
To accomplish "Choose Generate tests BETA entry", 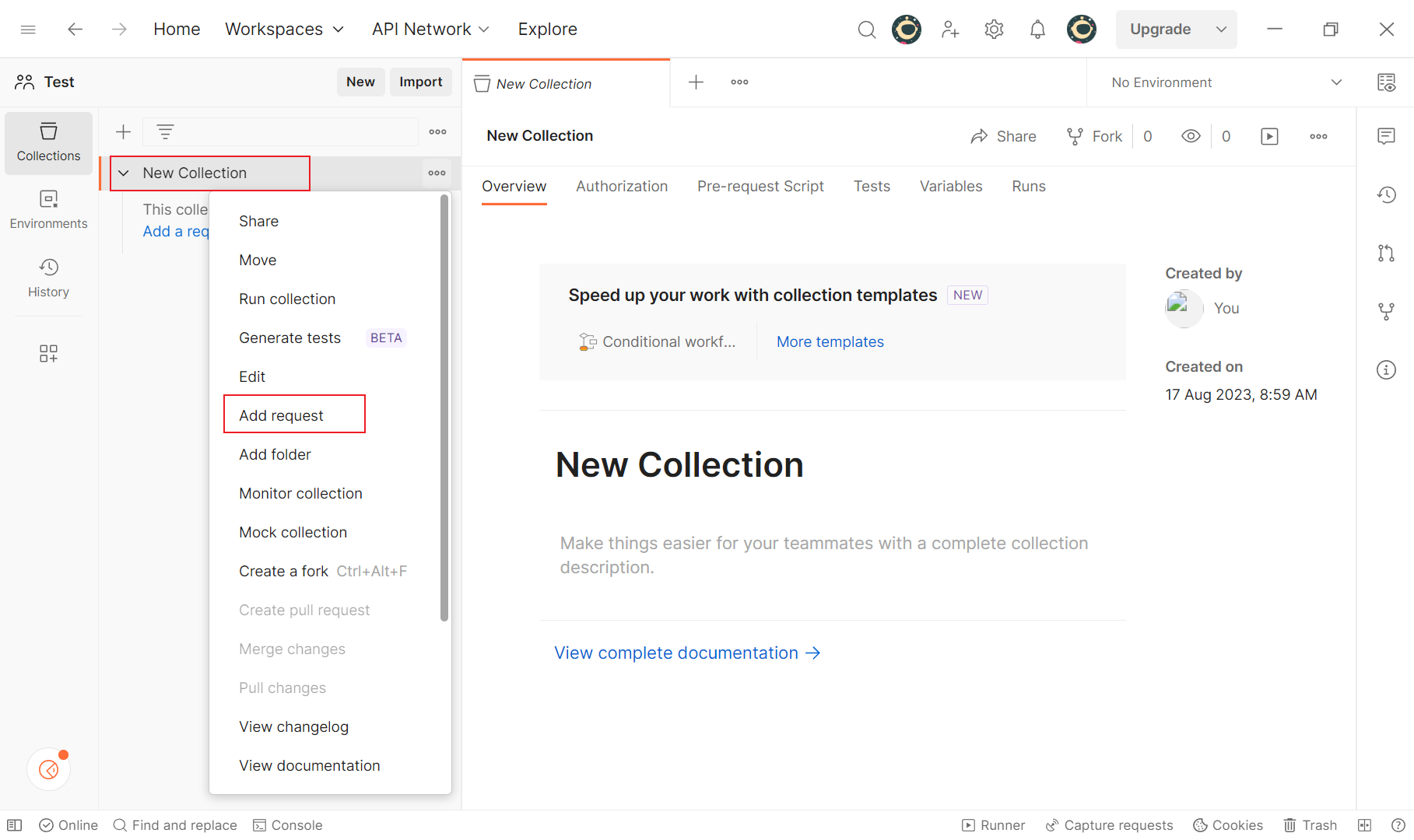I will click(322, 338).
